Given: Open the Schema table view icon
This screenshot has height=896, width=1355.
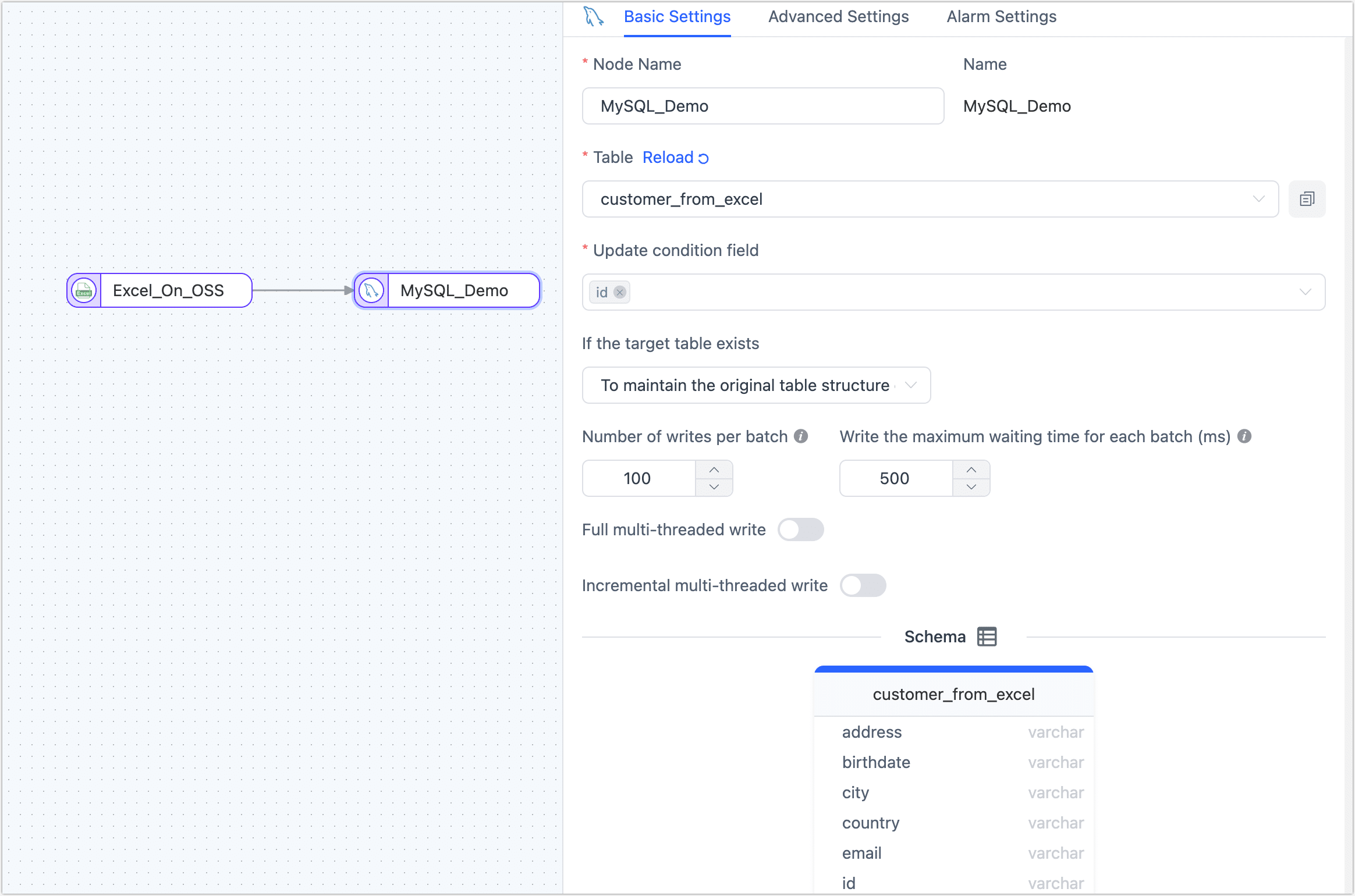Looking at the screenshot, I should tap(987, 636).
